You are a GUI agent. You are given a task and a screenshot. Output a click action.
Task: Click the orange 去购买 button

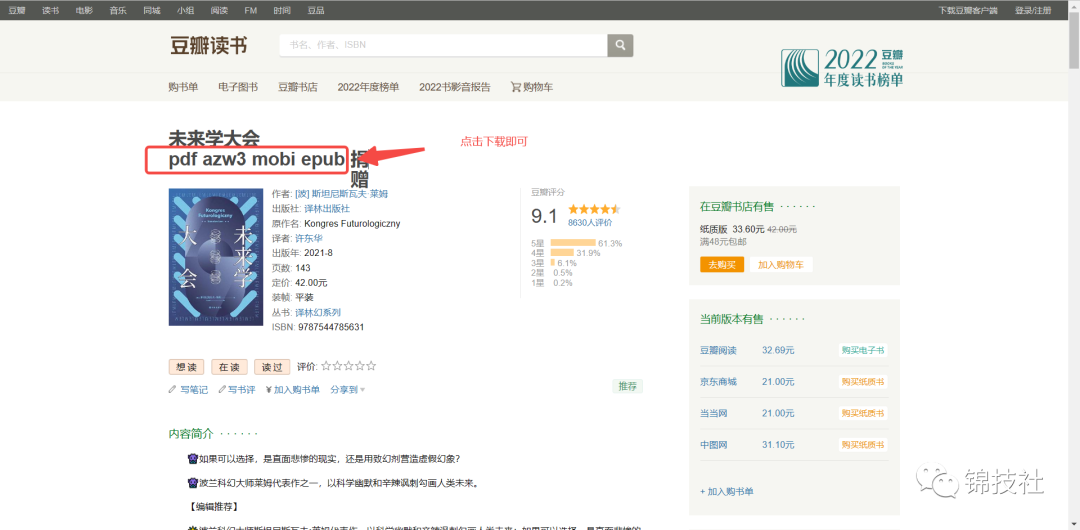tap(722, 265)
